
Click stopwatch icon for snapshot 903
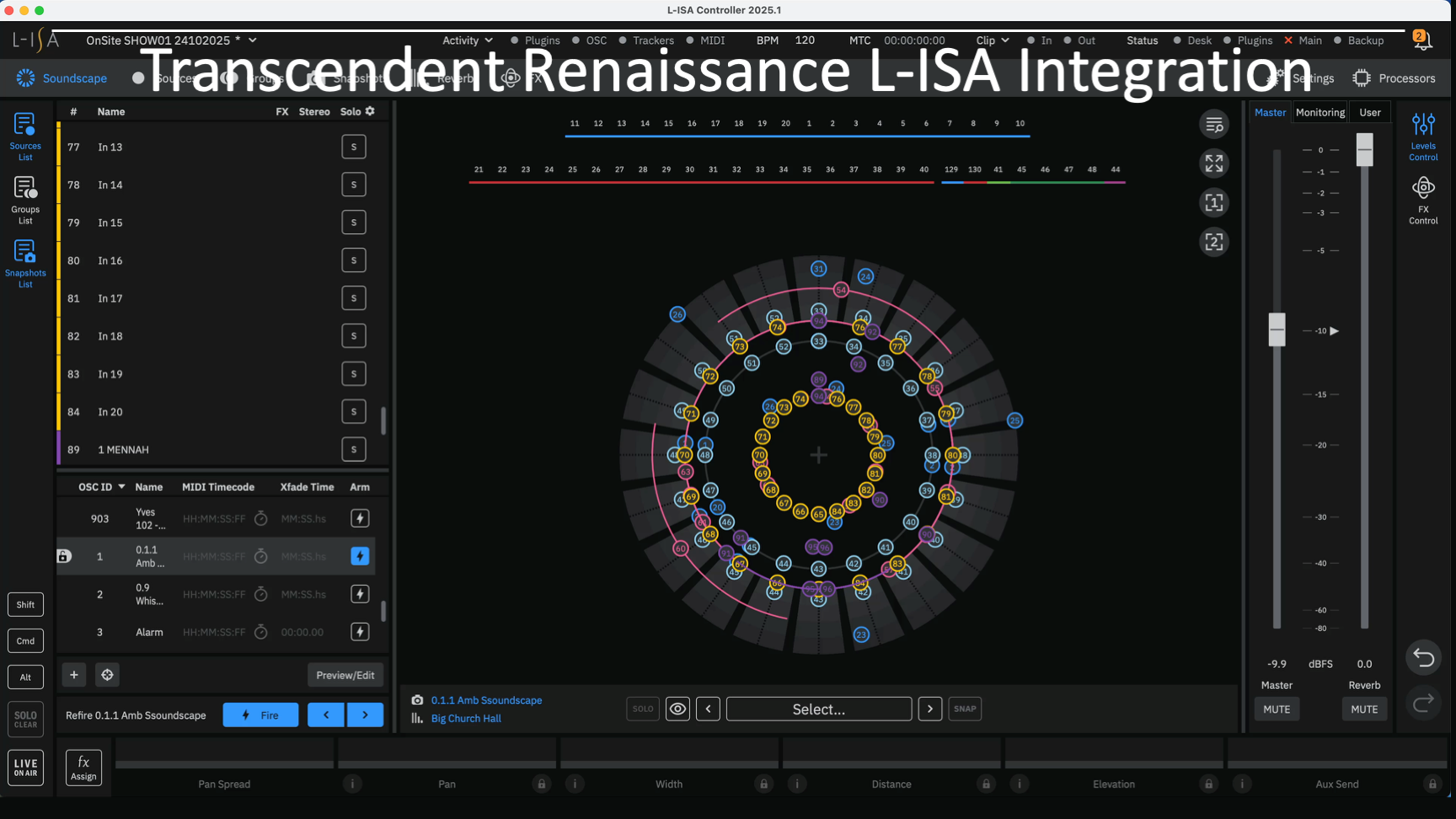pyautogui.click(x=261, y=518)
